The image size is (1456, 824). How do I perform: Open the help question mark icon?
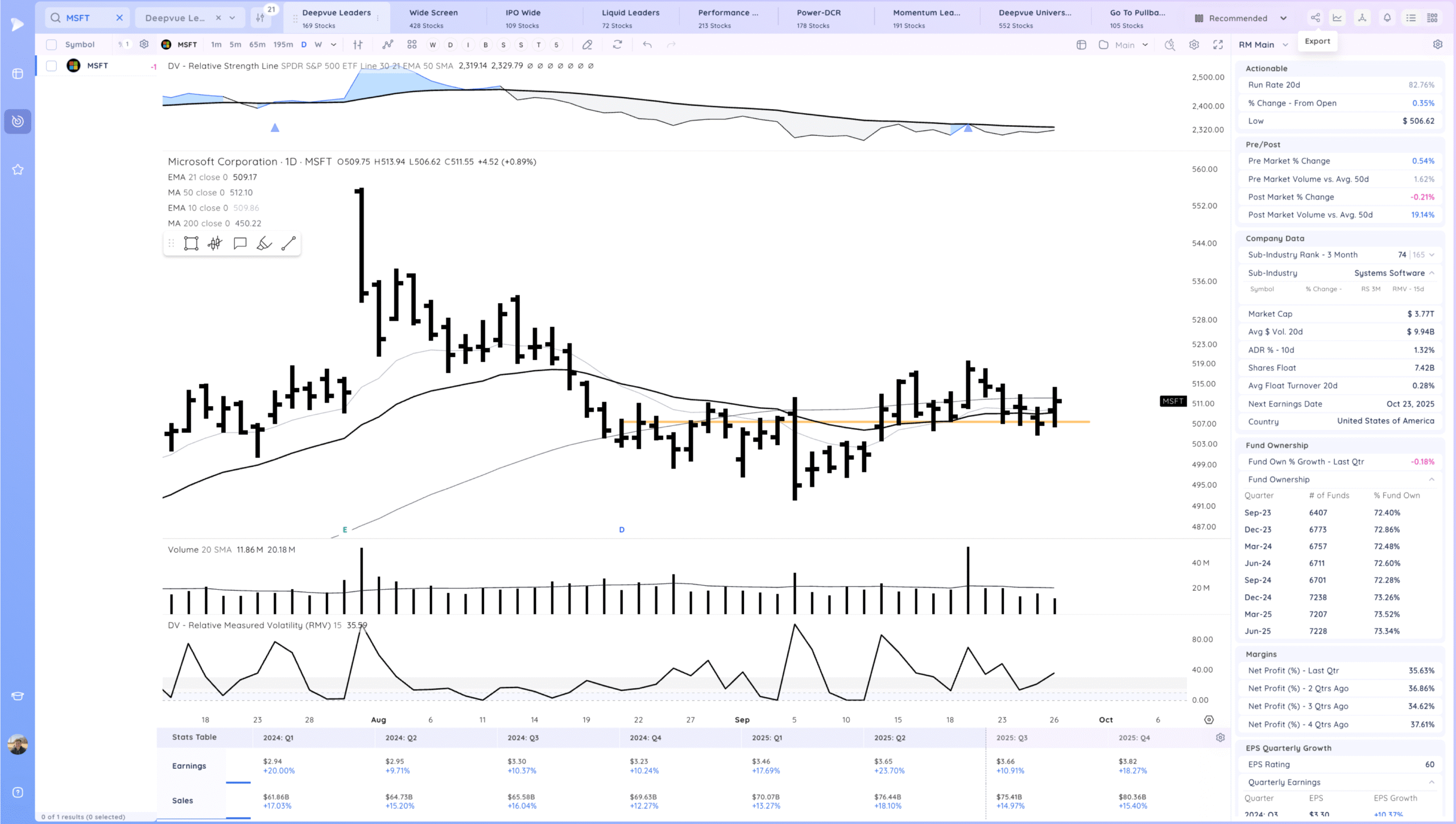[x=18, y=793]
